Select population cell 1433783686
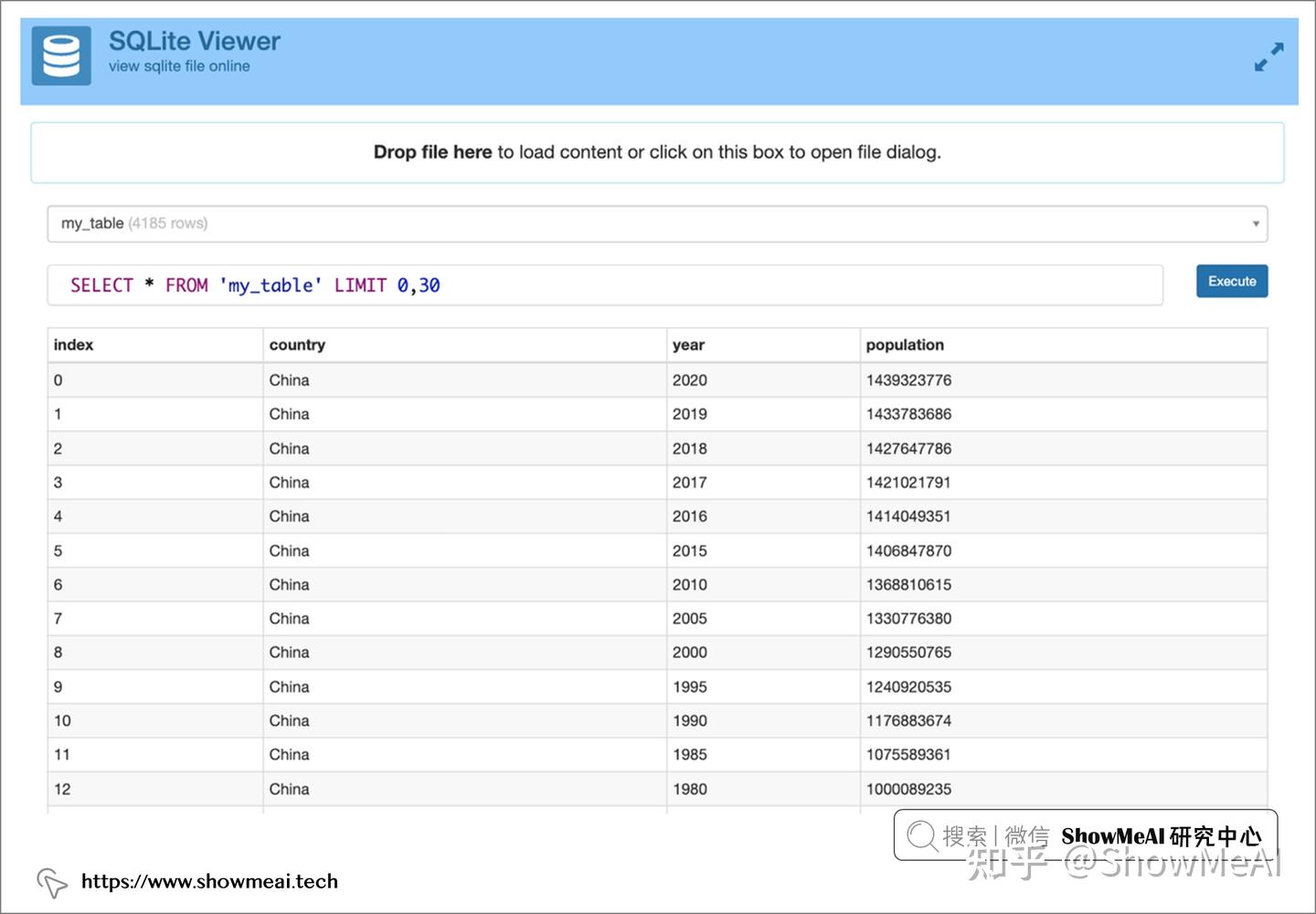 coord(1064,414)
